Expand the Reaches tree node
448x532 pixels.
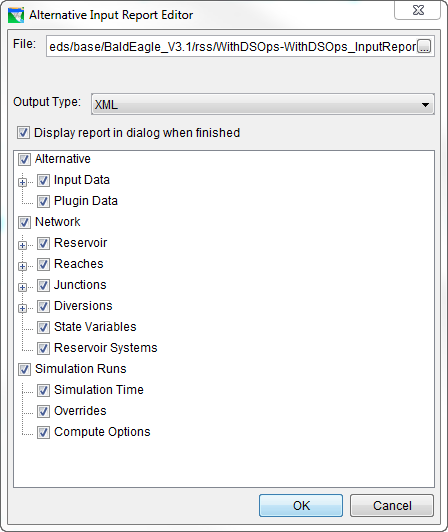point(22,266)
